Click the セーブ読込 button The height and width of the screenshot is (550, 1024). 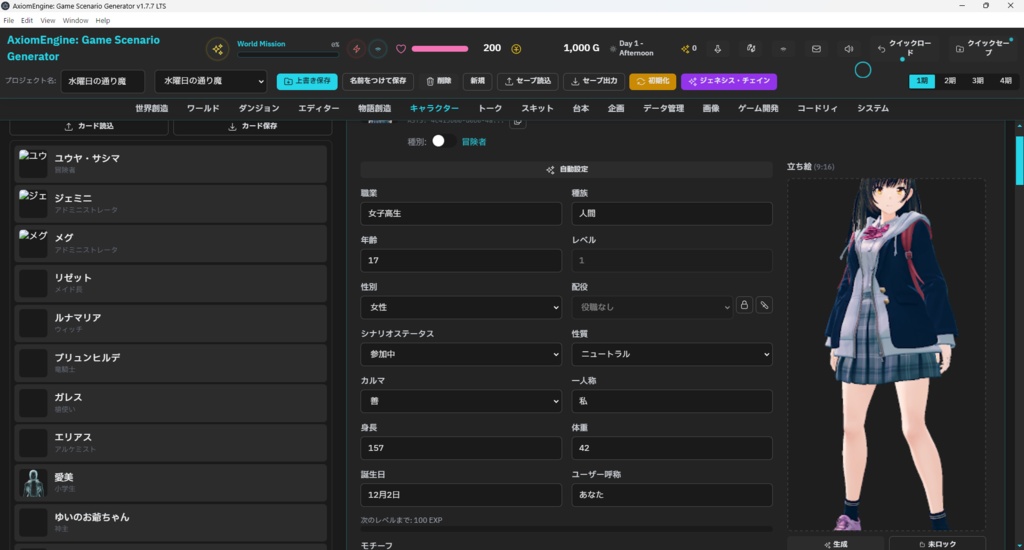528,81
